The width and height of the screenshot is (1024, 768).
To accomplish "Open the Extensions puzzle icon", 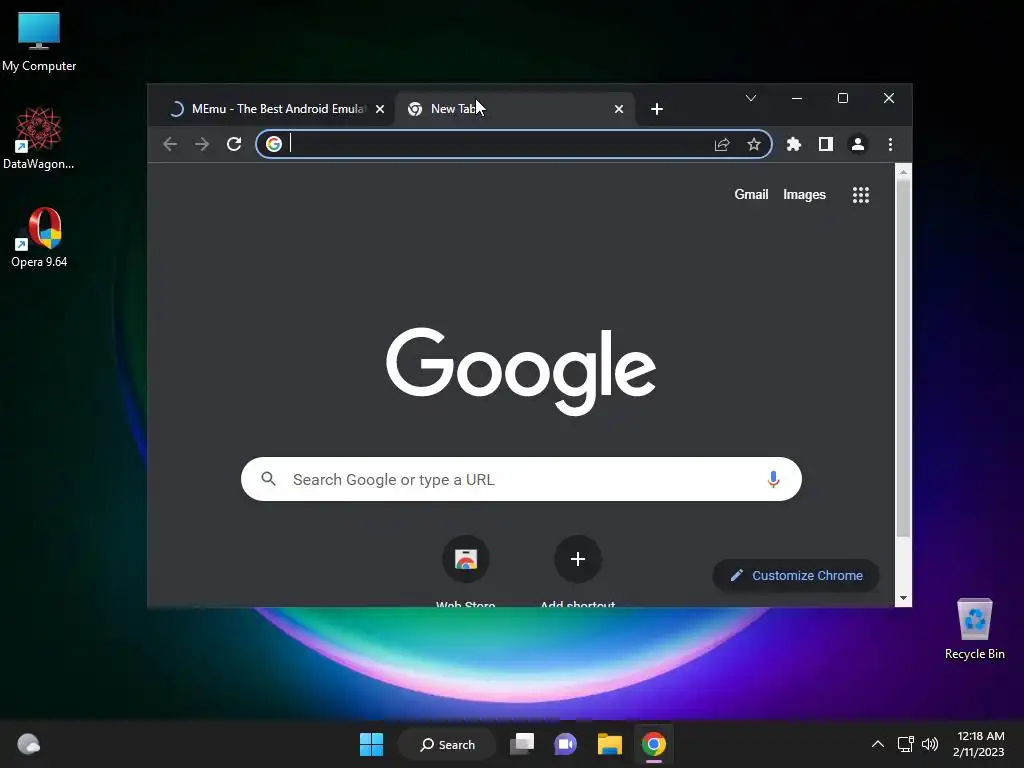I will pyautogui.click(x=793, y=144).
